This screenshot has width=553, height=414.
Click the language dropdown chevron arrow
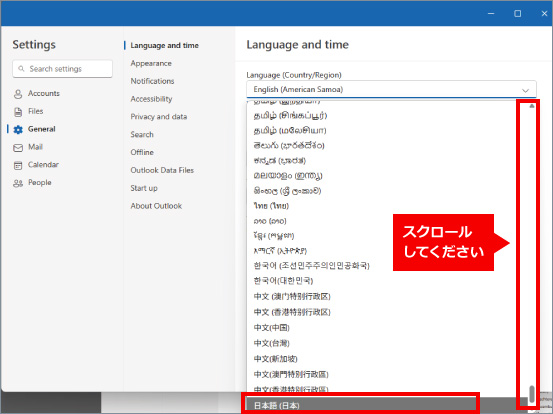(x=525, y=91)
